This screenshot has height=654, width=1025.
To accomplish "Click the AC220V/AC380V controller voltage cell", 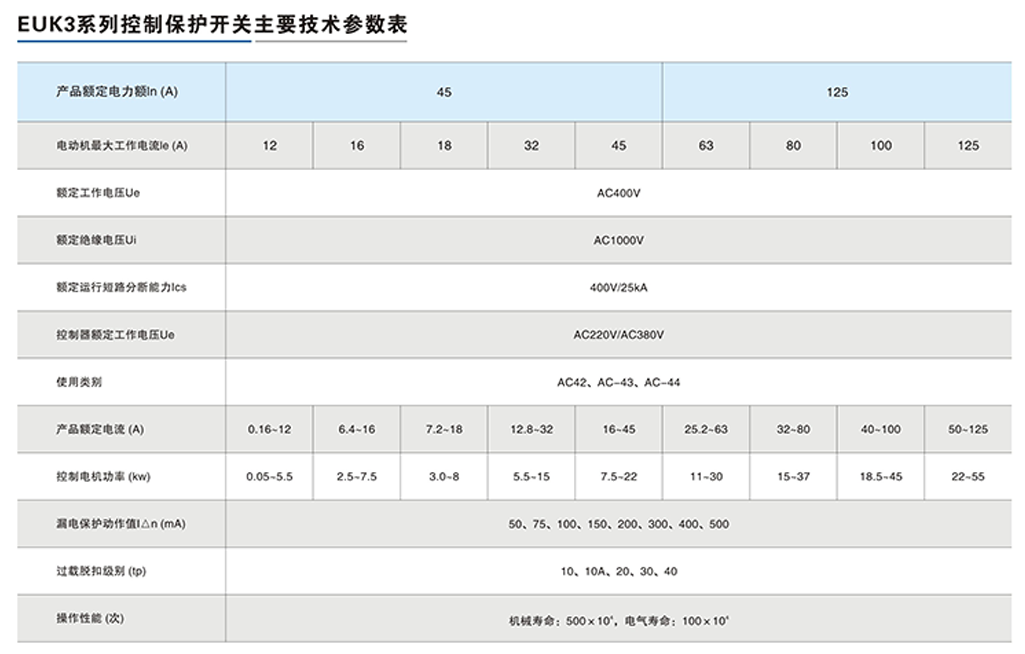I will 618,335.
